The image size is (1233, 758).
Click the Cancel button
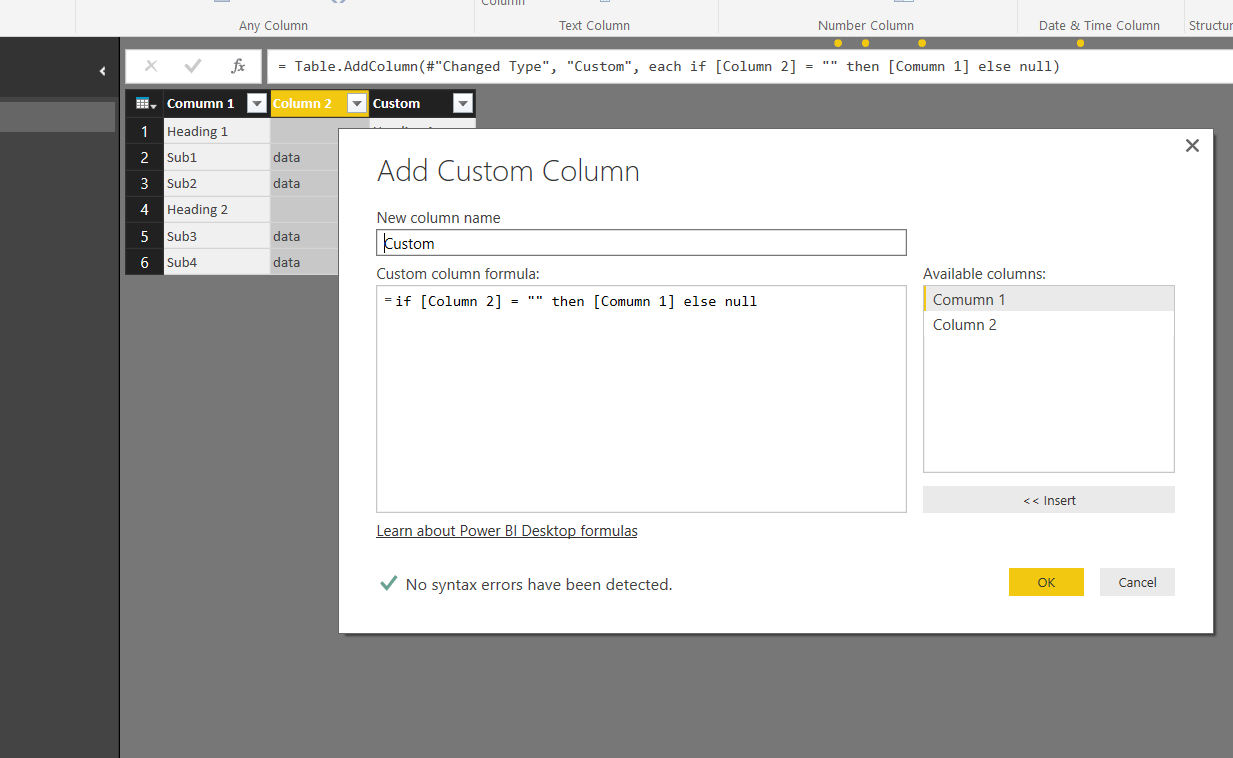1137,582
